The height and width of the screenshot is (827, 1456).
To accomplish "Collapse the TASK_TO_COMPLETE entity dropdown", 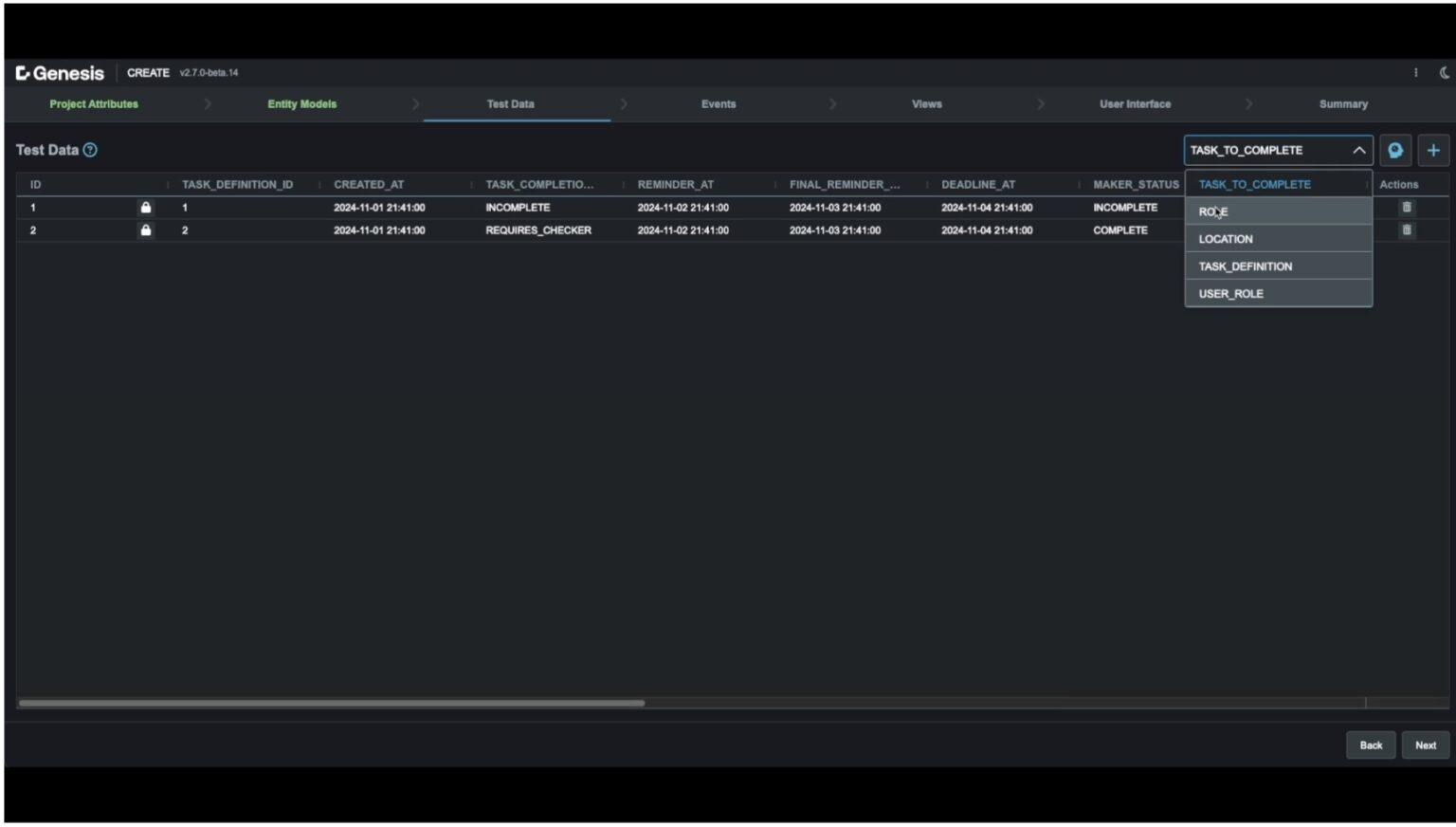I will point(1358,150).
